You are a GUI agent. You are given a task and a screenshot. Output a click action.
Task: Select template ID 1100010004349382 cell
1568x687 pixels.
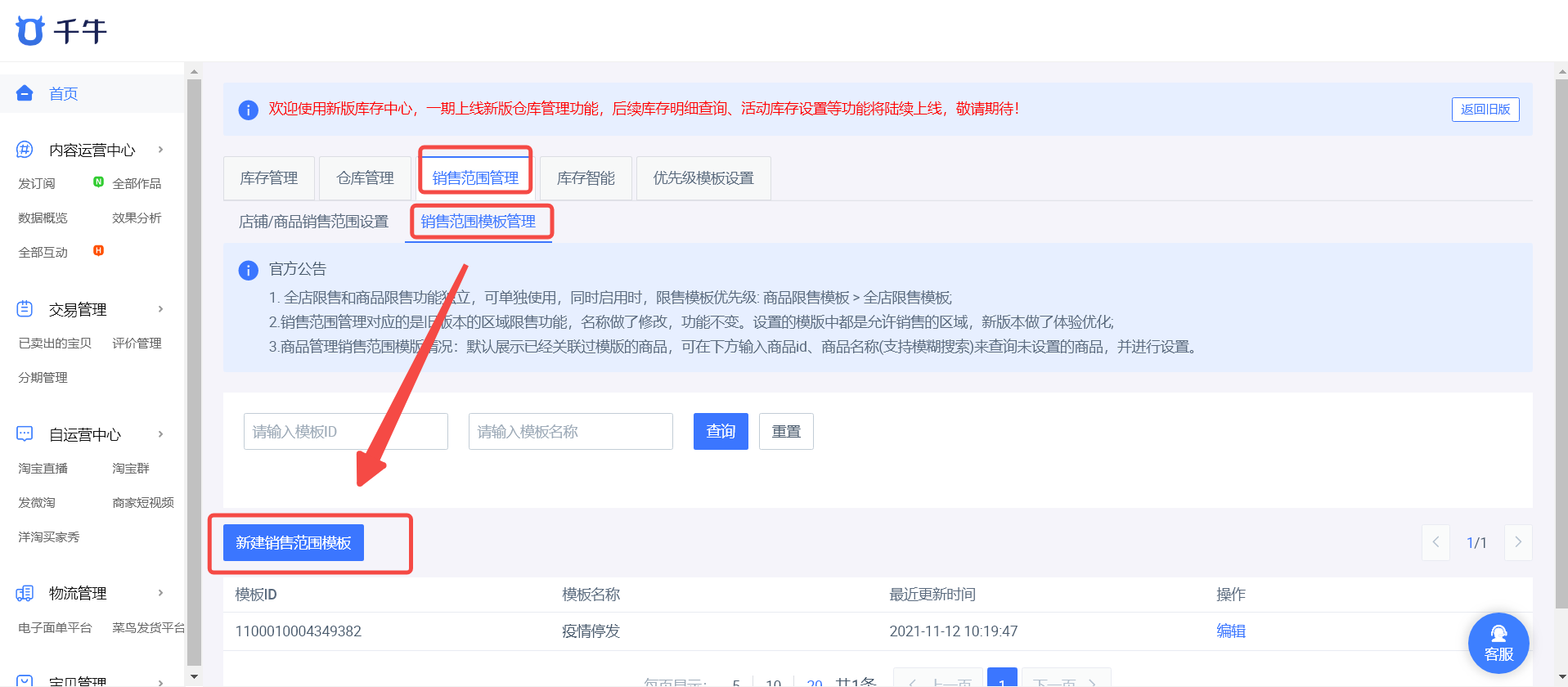[299, 631]
